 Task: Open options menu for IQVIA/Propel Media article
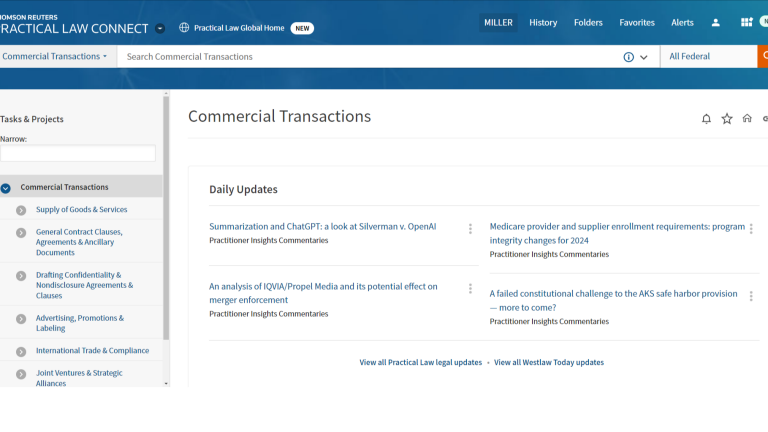pyautogui.click(x=470, y=289)
